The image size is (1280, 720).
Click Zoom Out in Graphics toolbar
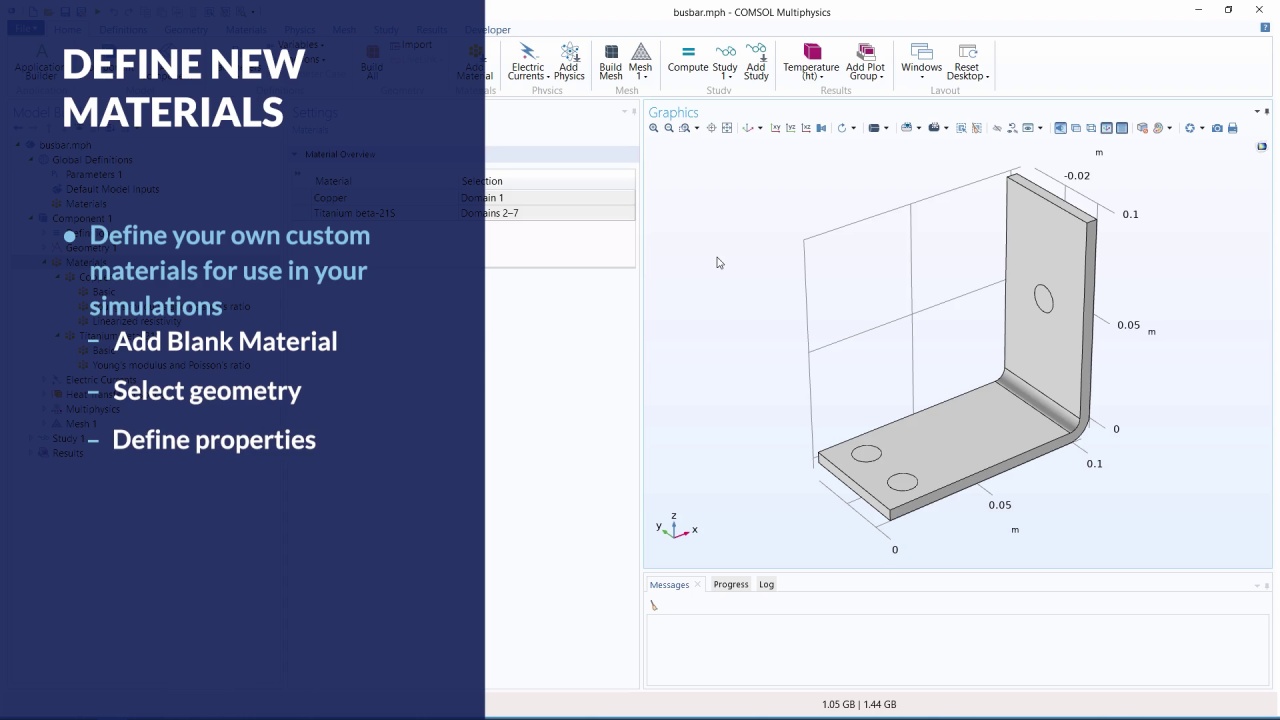[669, 128]
